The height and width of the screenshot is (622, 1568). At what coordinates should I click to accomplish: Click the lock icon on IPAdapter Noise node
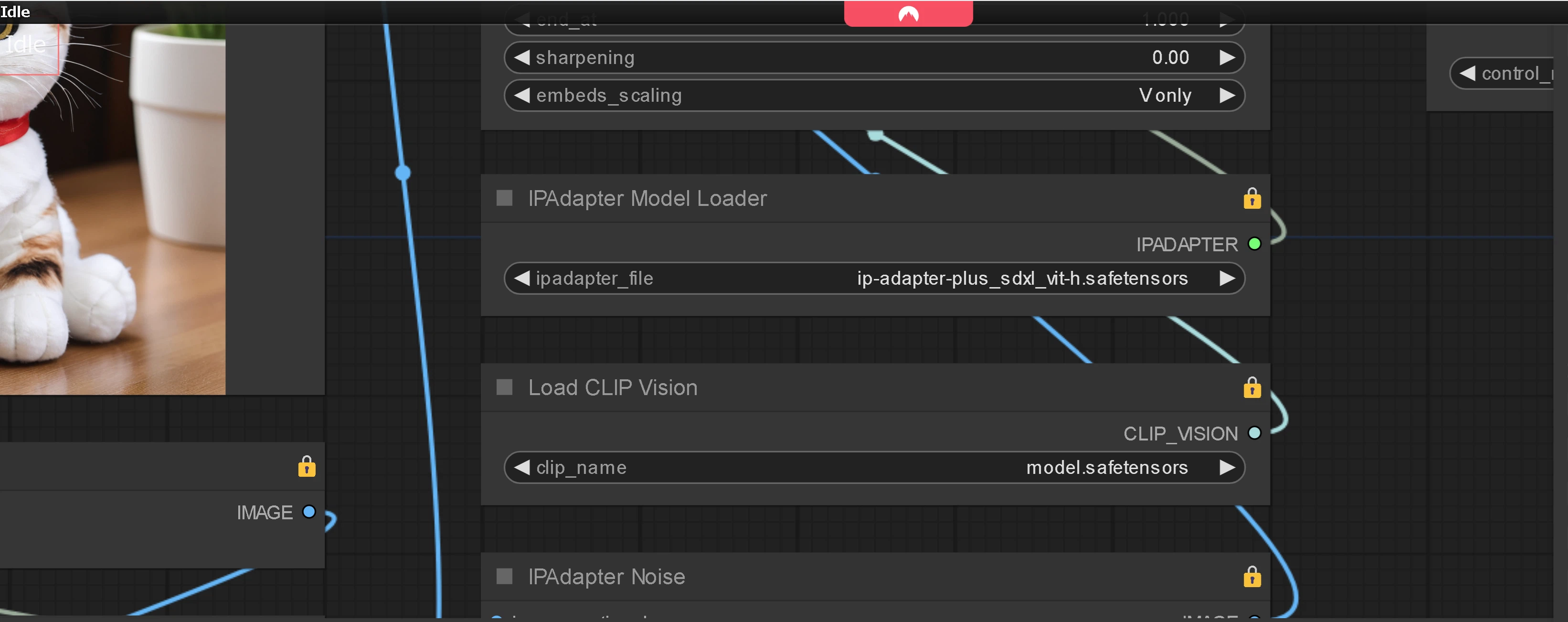click(x=1251, y=576)
